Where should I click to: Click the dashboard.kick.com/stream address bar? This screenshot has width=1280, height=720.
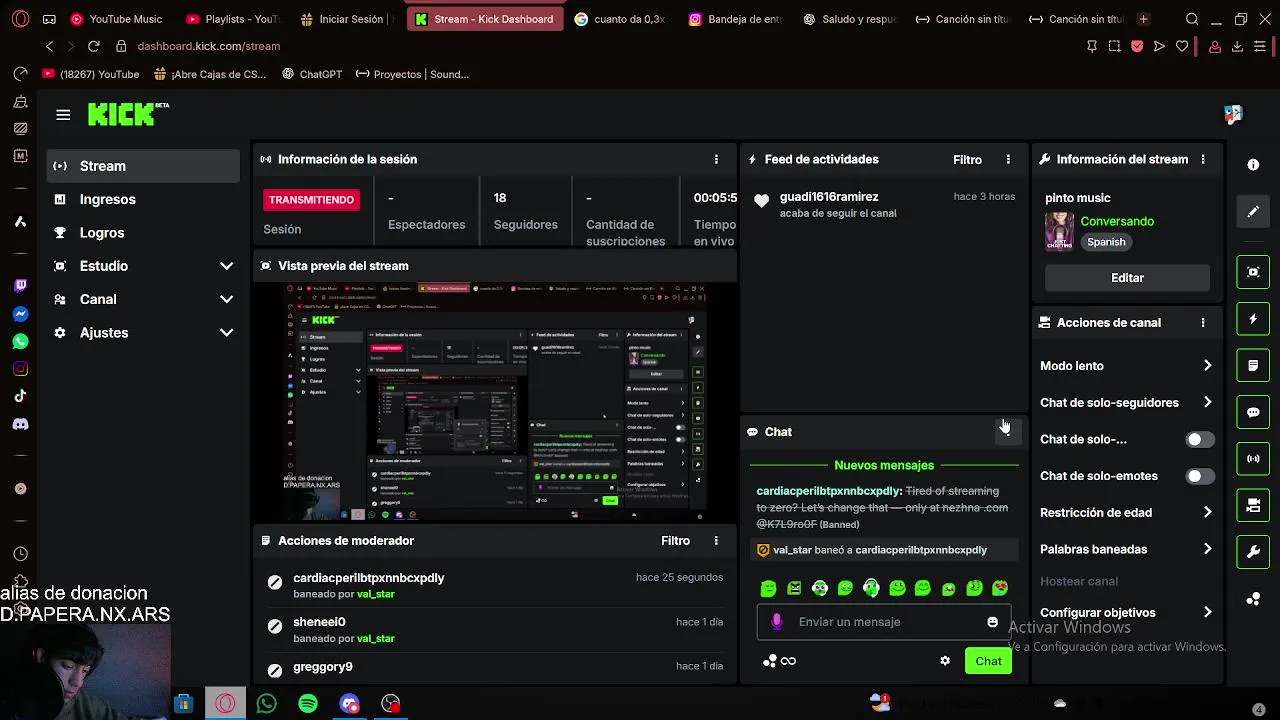pyautogui.click(x=208, y=46)
